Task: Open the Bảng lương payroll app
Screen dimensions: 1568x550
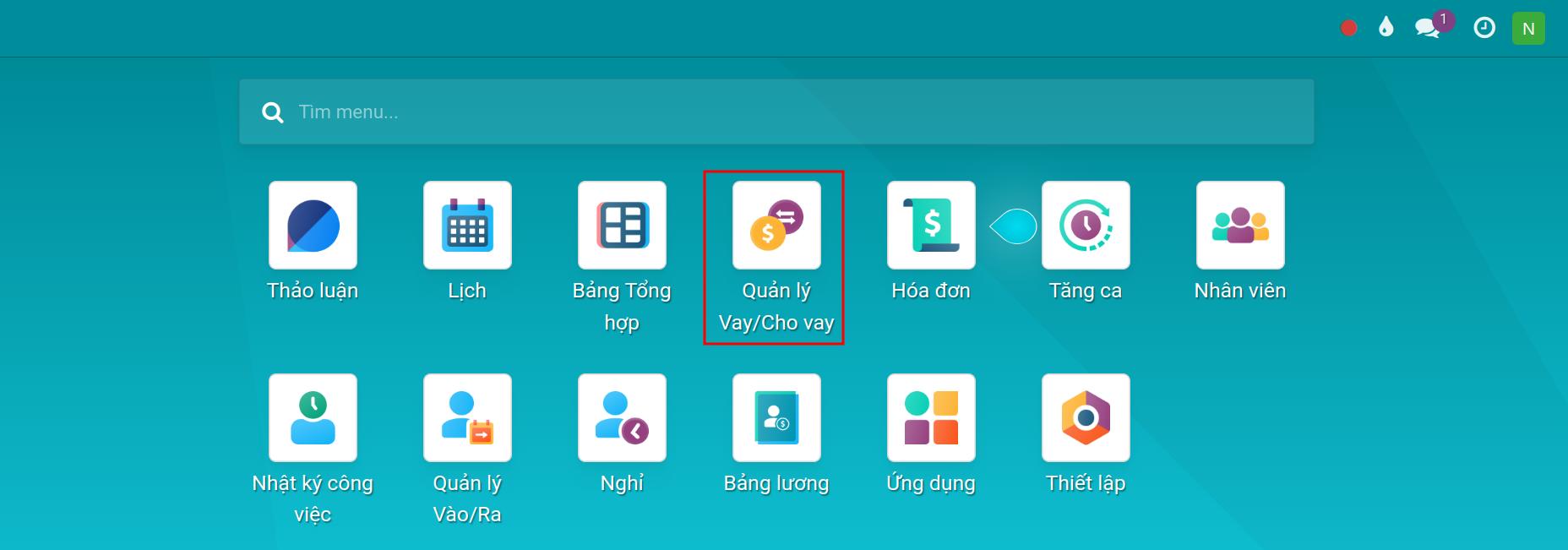Action: 776,417
